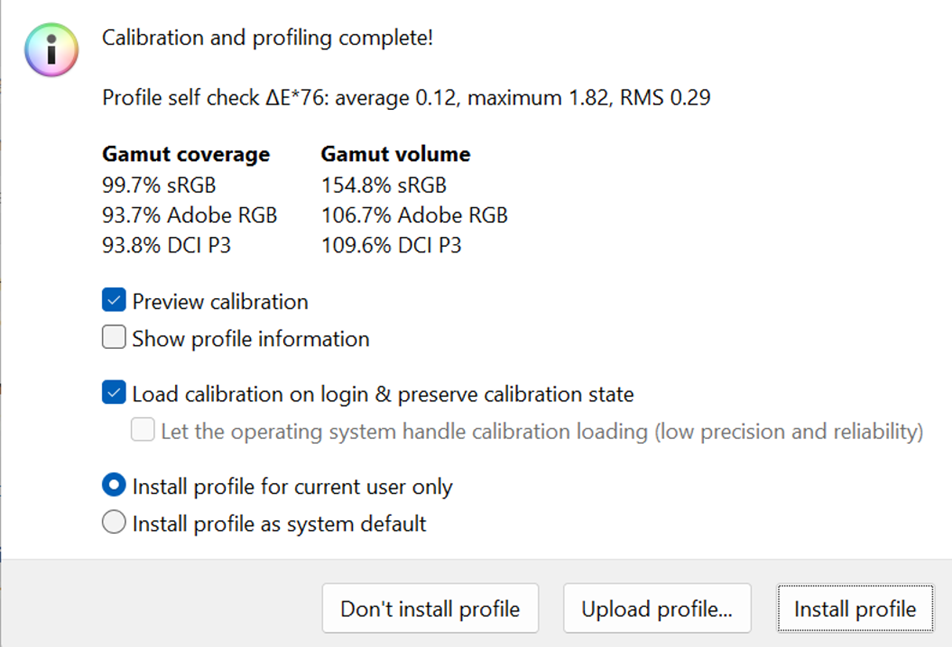Click the Calibration and profiling complete heading
The image size is (952, 647).
(267, 38)
